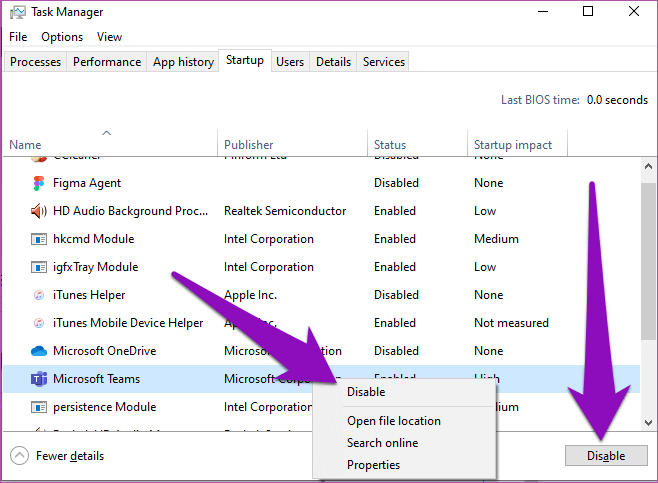
Task: Switch to the Details tab
Action: [333, 62]
